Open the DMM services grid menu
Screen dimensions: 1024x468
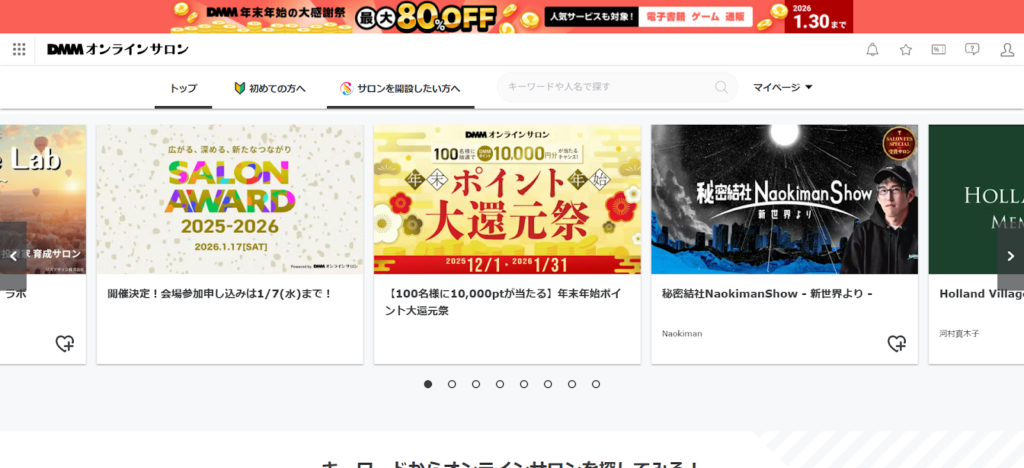pyautogui.click(x=19, y=49)
